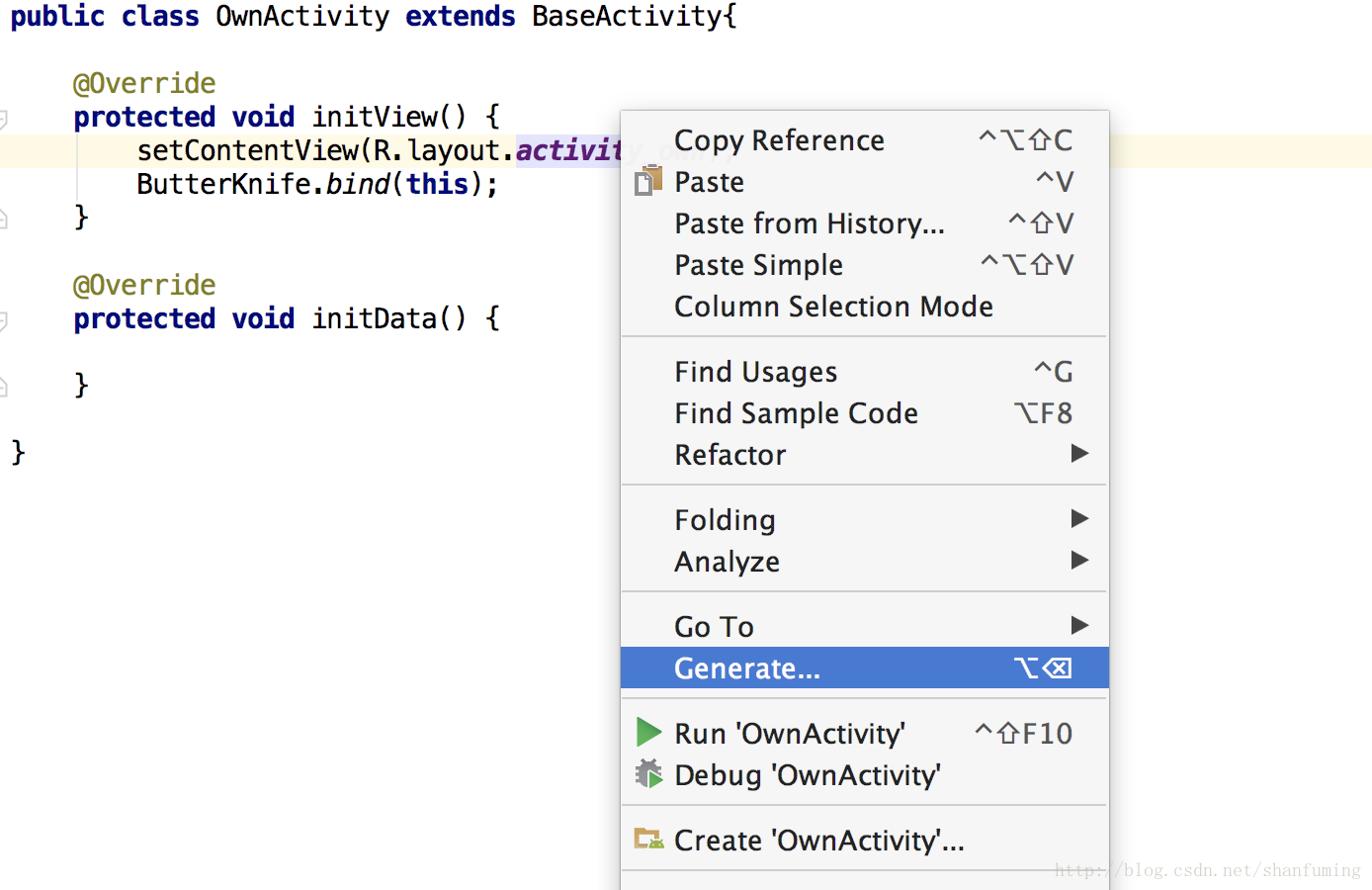Click the green Run arrow icon

click(648, 733)
